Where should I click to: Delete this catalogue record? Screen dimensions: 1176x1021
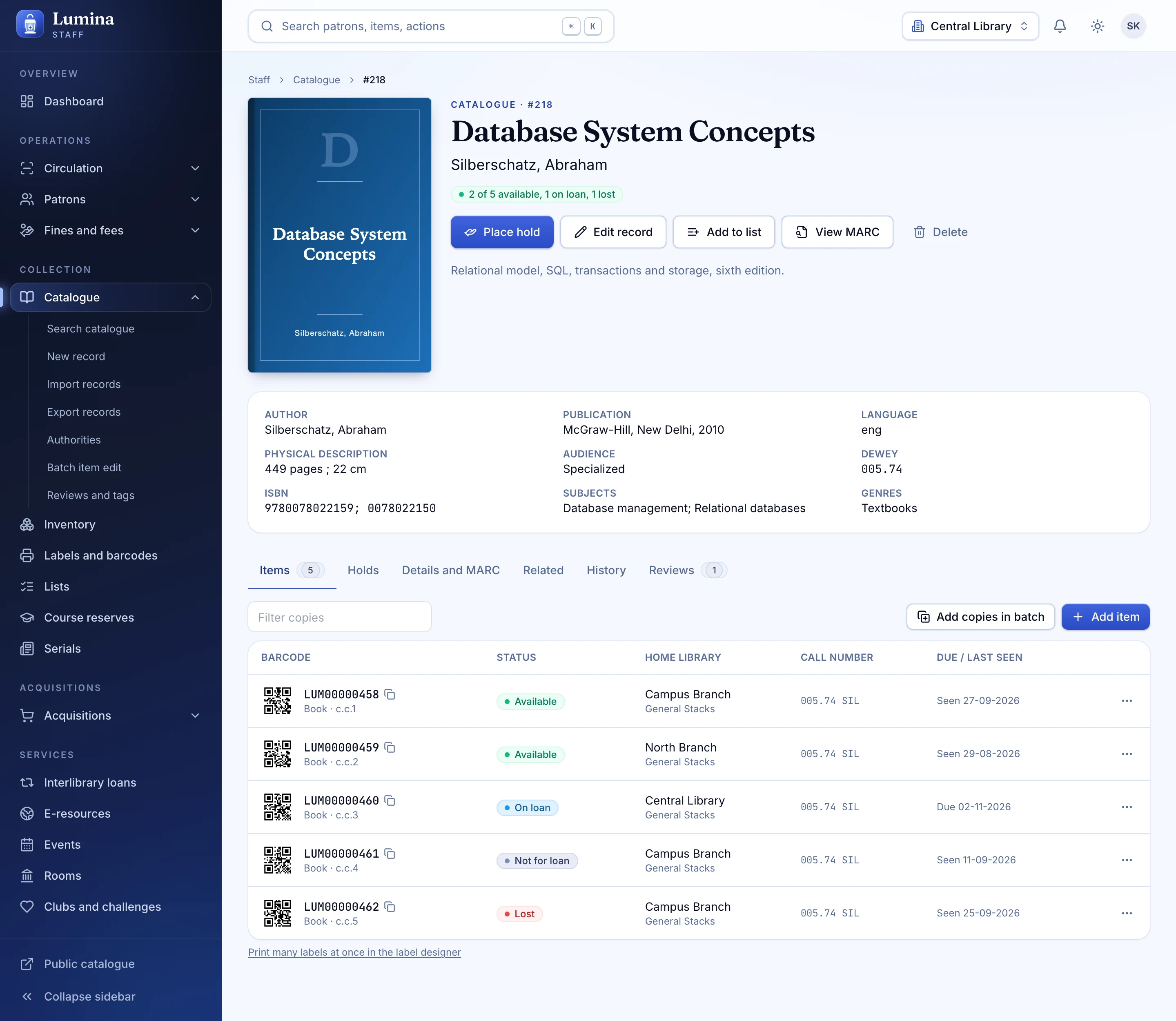coord(941,232)
